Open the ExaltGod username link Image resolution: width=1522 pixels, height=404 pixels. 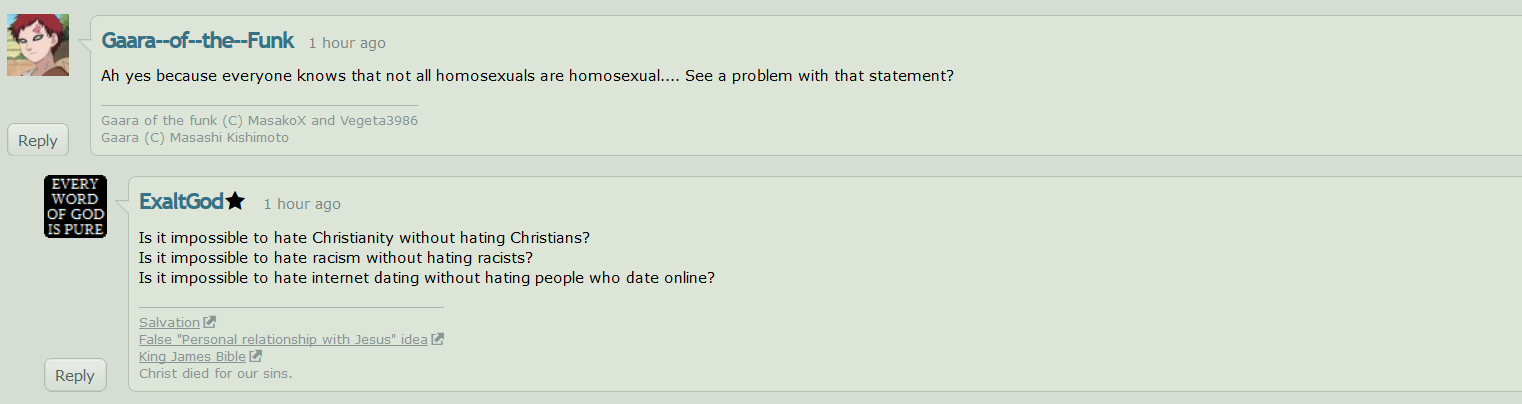pos(181,202)
